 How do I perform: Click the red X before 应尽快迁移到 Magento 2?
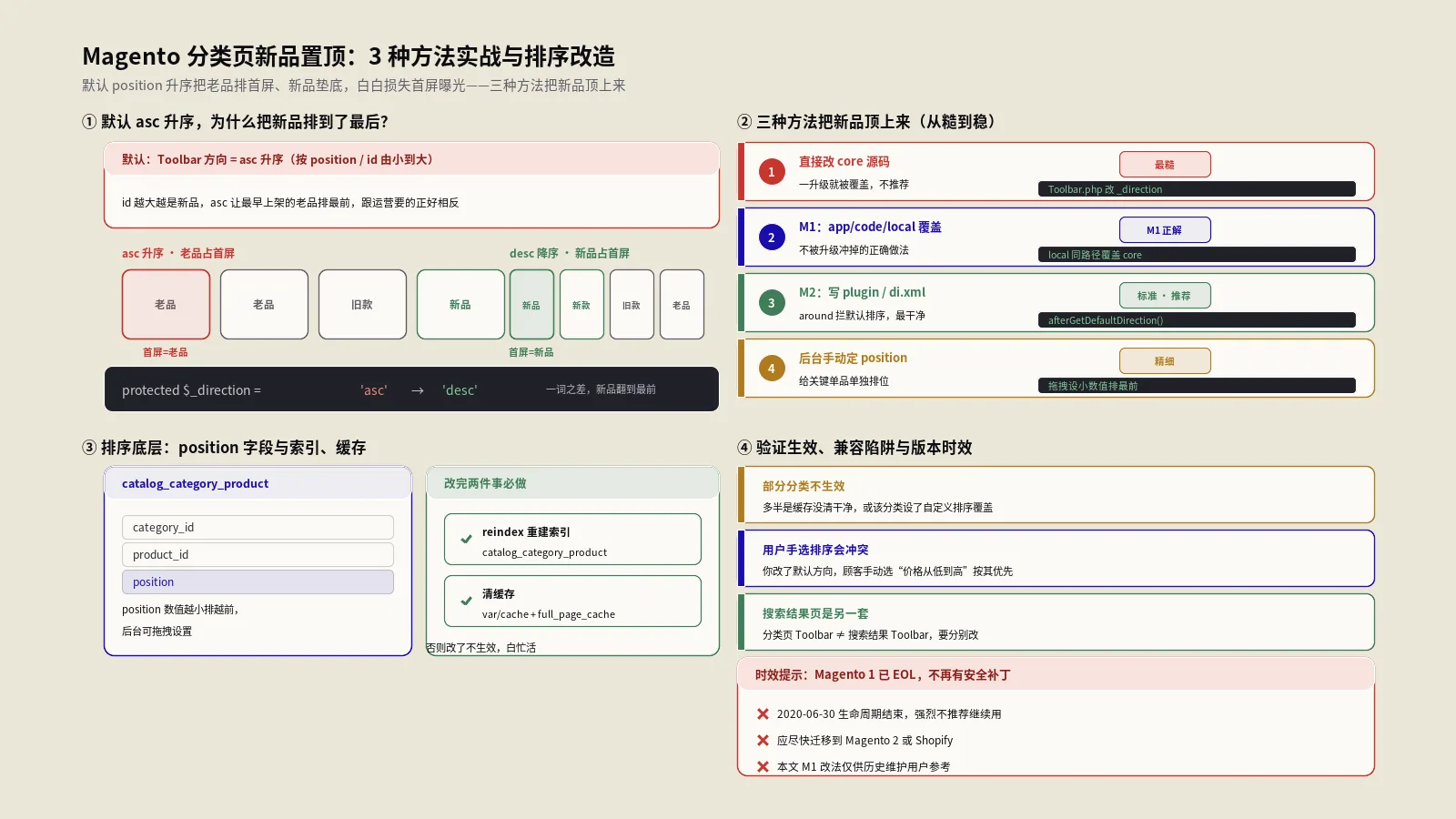[x=763, y=740]
